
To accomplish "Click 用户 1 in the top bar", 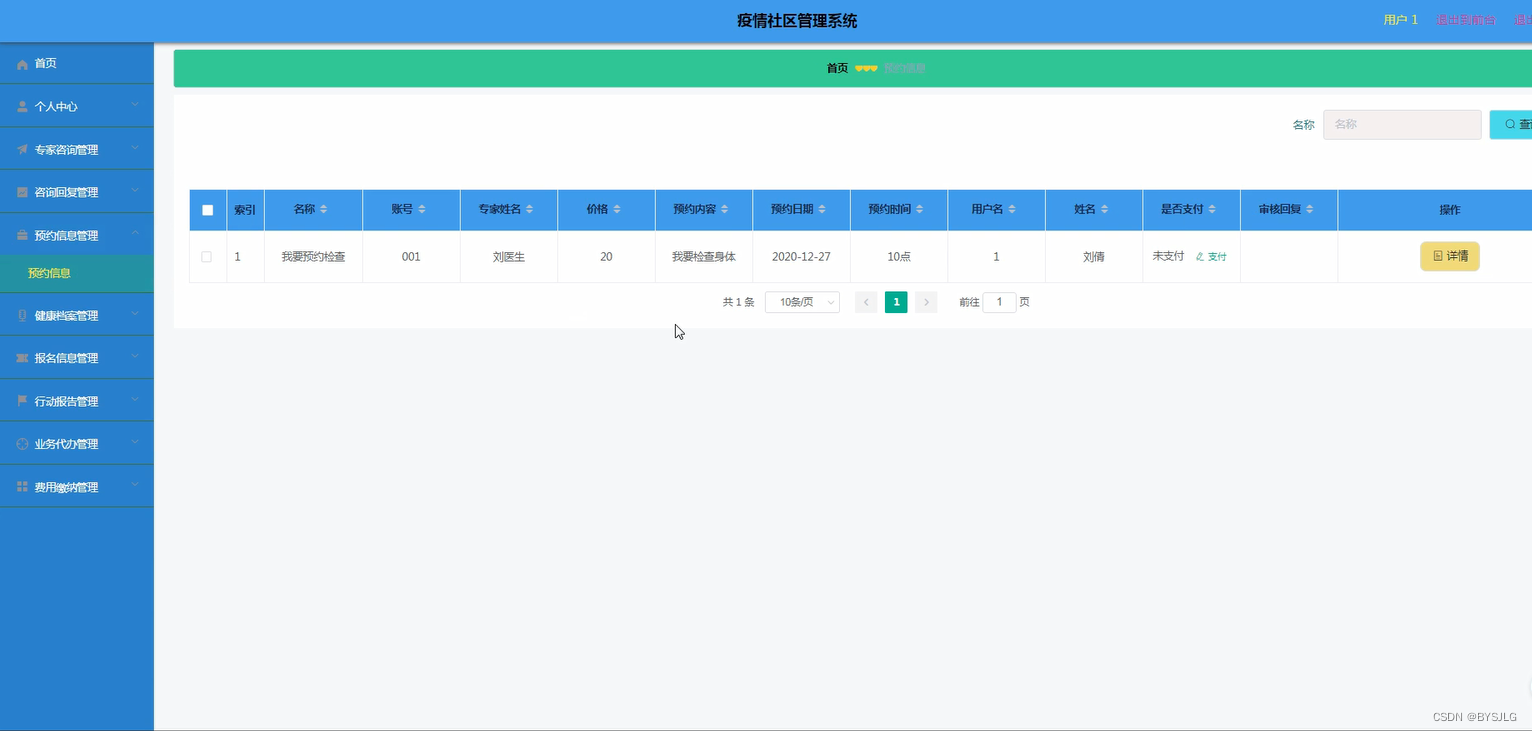I will tap(1401, 20).
